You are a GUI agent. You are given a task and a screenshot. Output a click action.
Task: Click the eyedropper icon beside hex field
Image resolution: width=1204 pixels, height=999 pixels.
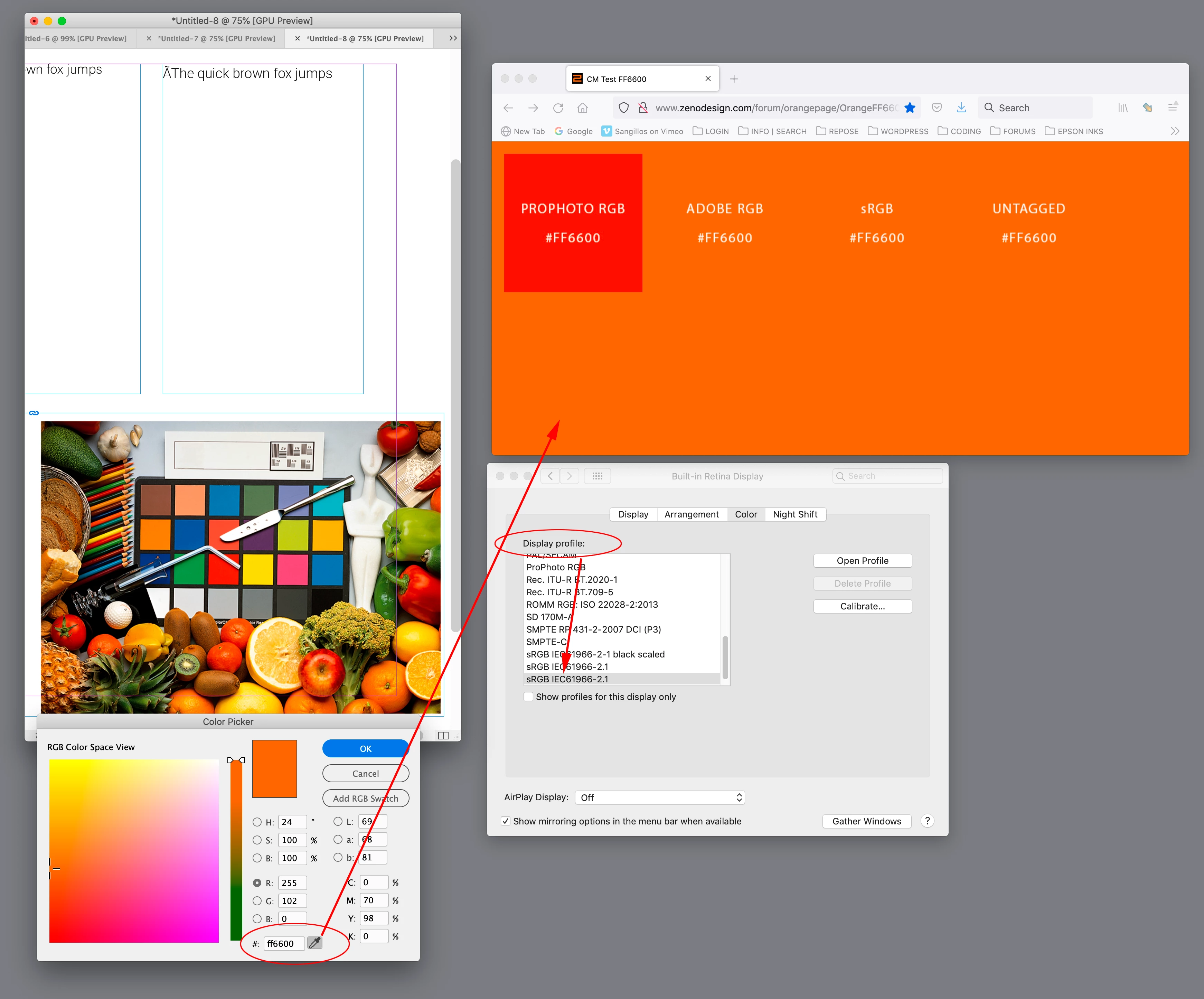[x=315, y=943]
